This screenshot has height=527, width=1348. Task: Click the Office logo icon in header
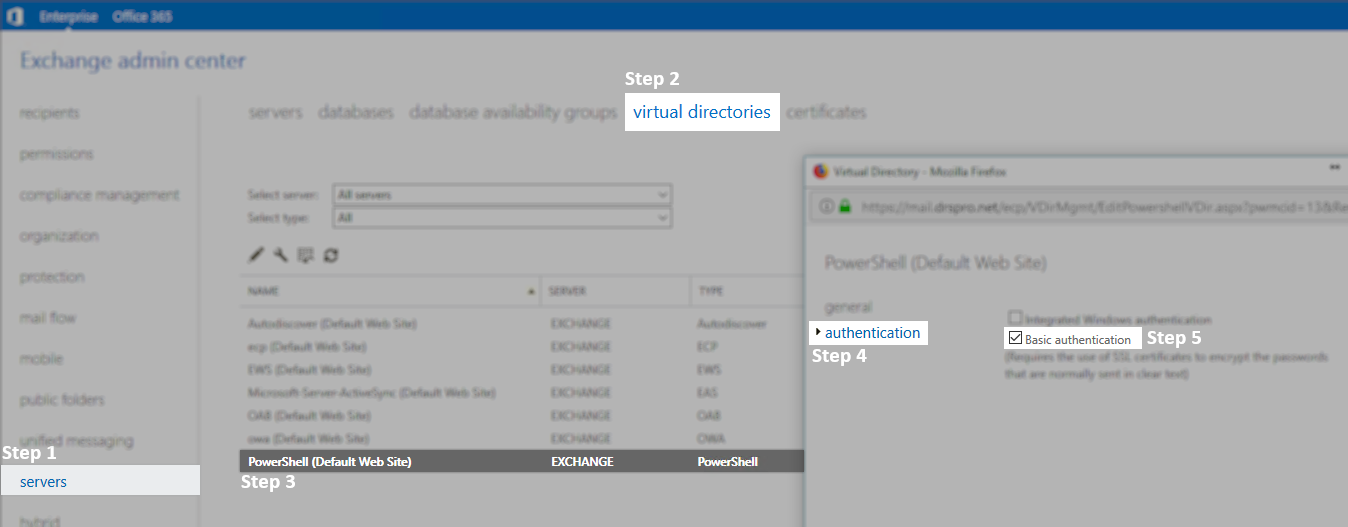(15, 15)
